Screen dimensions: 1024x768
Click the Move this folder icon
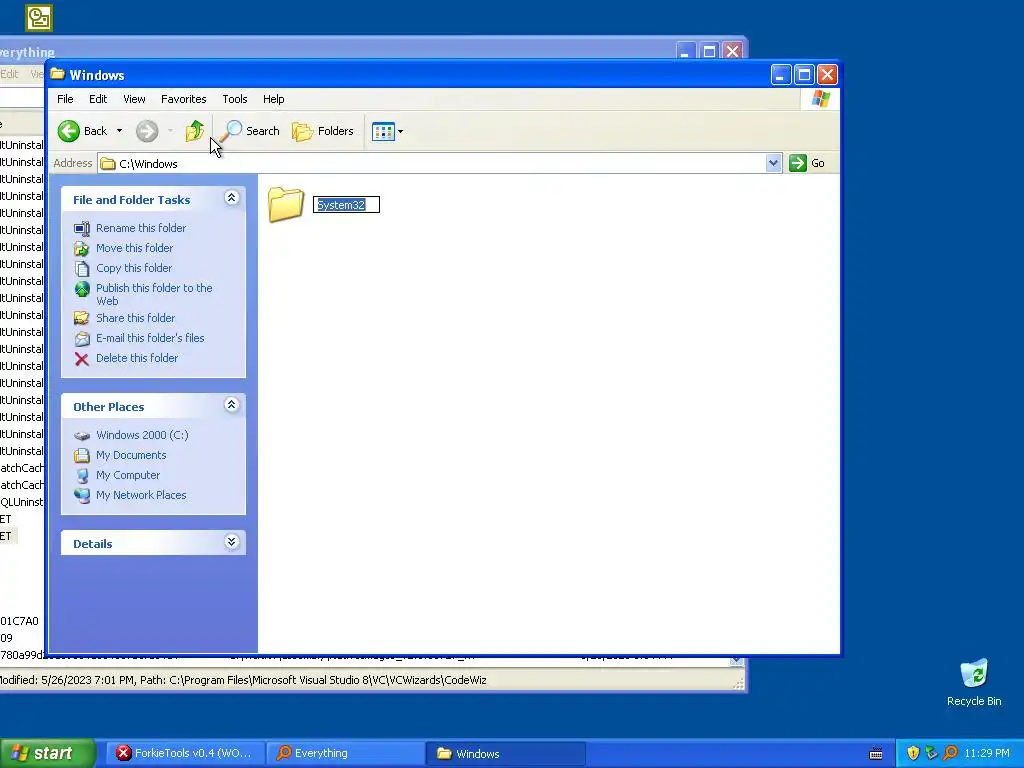[x=82, y=249]
